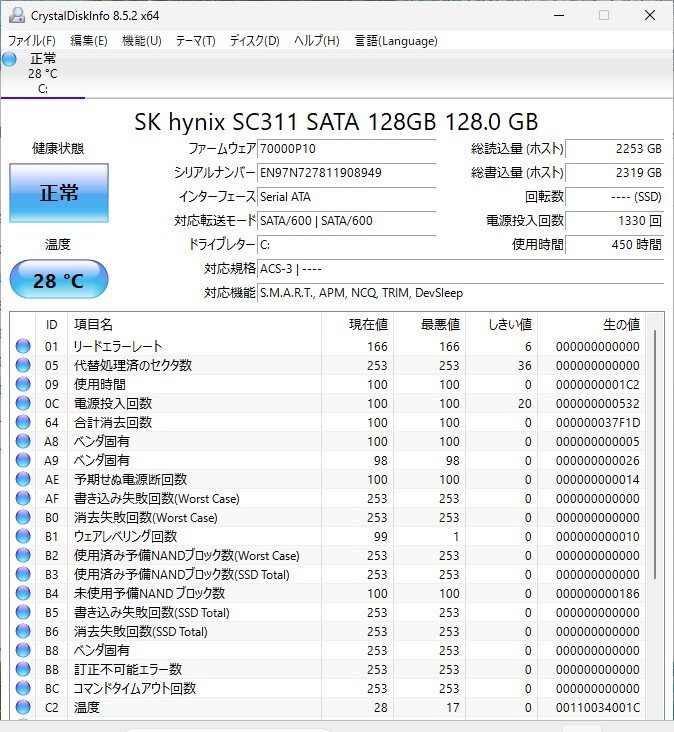Click the 生の値 column header

[591, 324]
